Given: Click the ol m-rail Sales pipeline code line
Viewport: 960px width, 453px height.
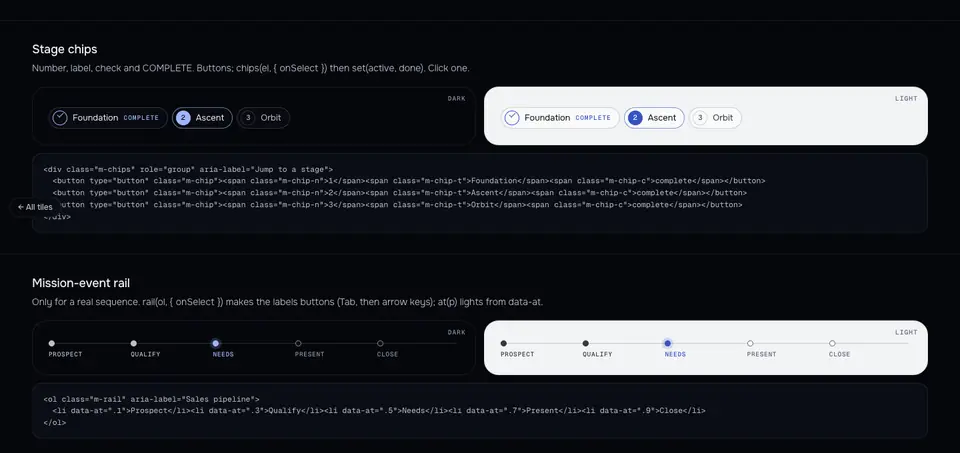Looking at the screenshot, I should click(x=151, y=399).
